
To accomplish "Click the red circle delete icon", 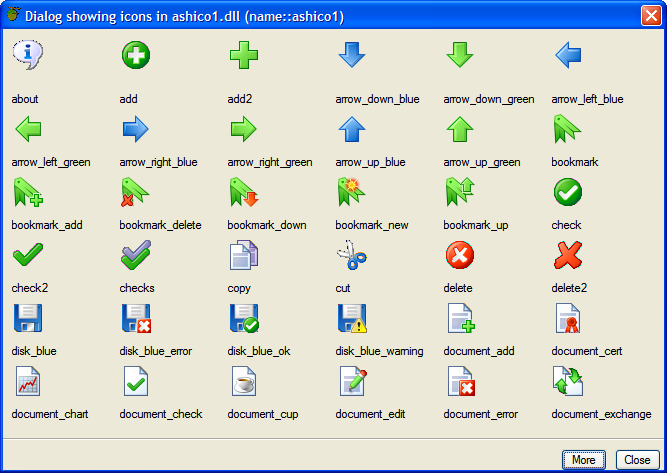I will tap(460, 256).
